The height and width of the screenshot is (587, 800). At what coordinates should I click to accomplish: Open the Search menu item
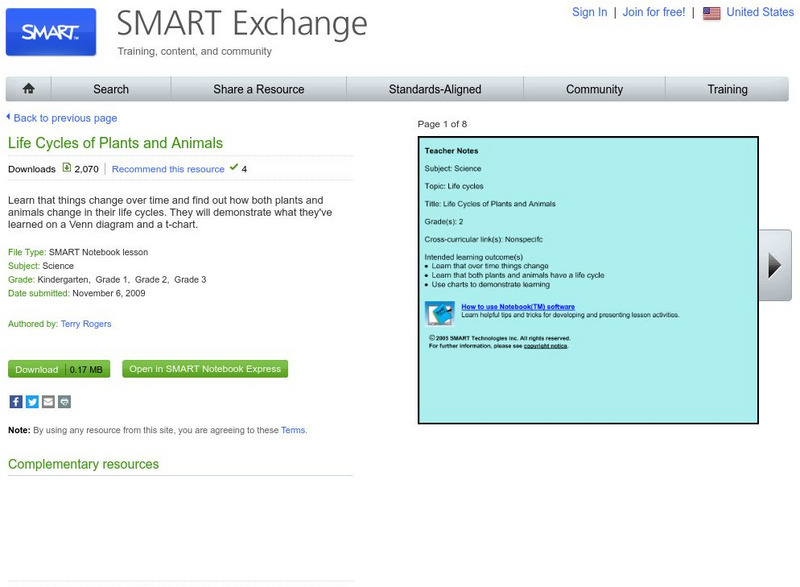pos(111,89)
